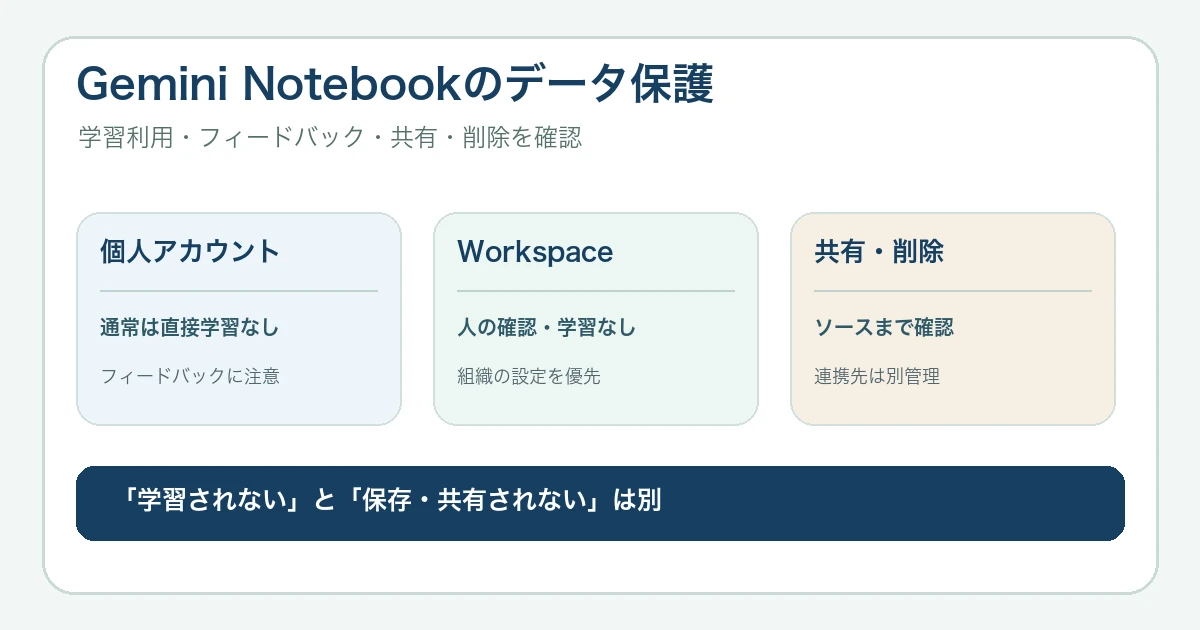The height and width of the screenshot is (630, 1200).
Task: Select the 'Workspace' card heading
Action: tap(535, 252)
